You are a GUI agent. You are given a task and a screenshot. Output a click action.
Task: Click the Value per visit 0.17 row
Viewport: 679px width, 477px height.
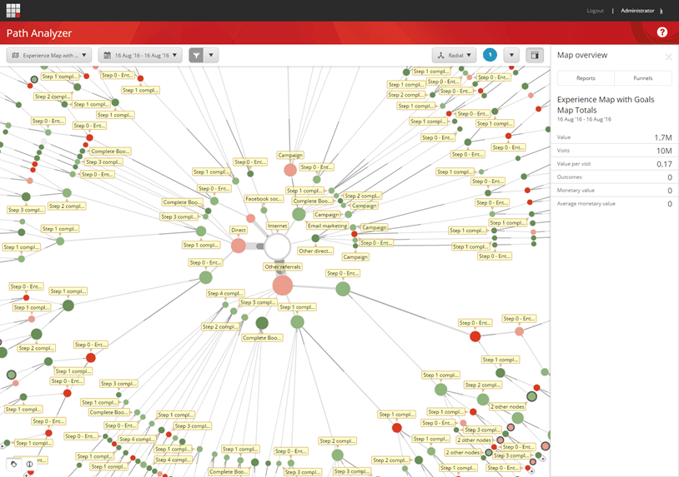click(614, 164)
